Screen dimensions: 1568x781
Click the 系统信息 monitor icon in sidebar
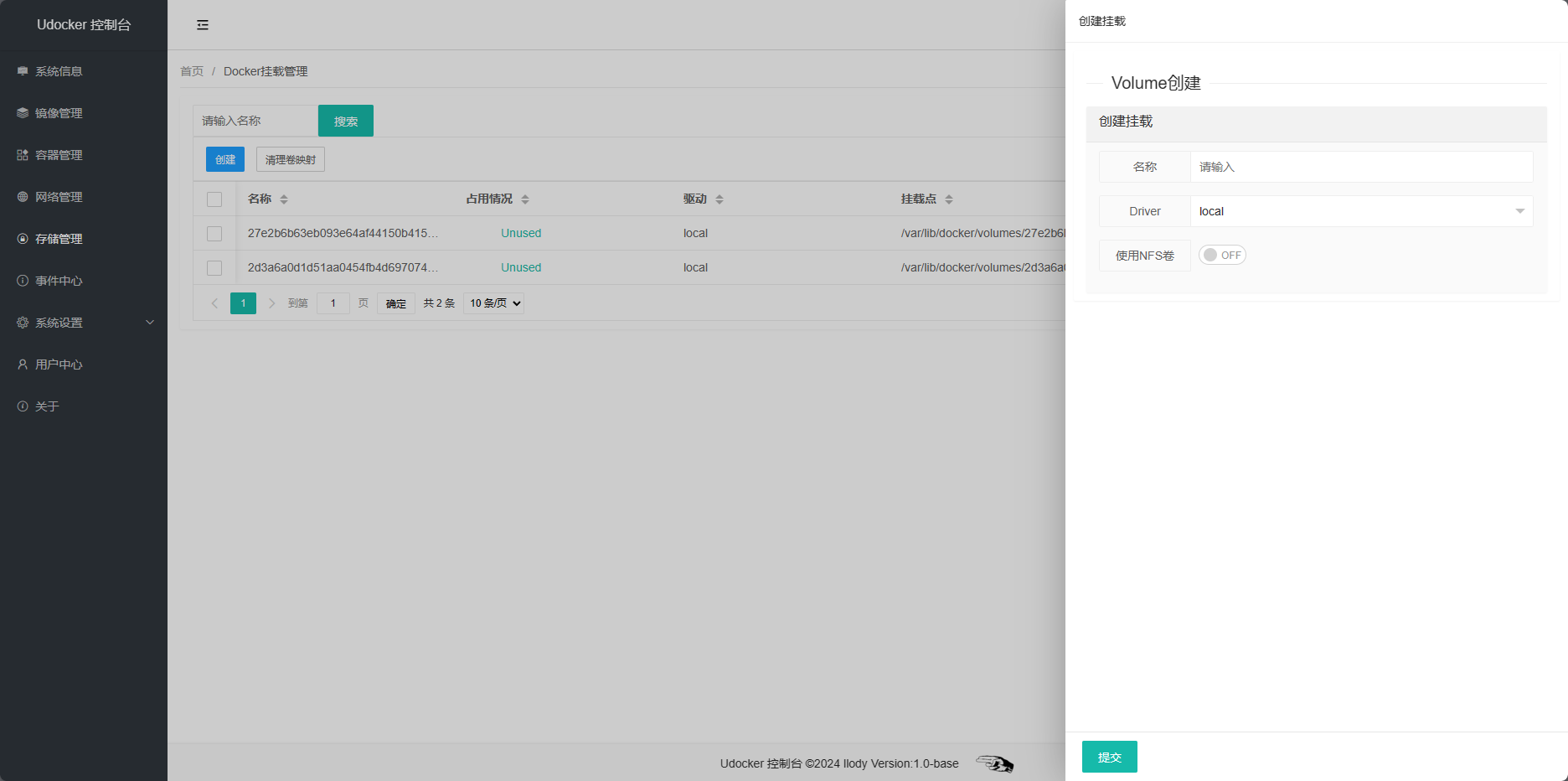(x=23, y=71)
